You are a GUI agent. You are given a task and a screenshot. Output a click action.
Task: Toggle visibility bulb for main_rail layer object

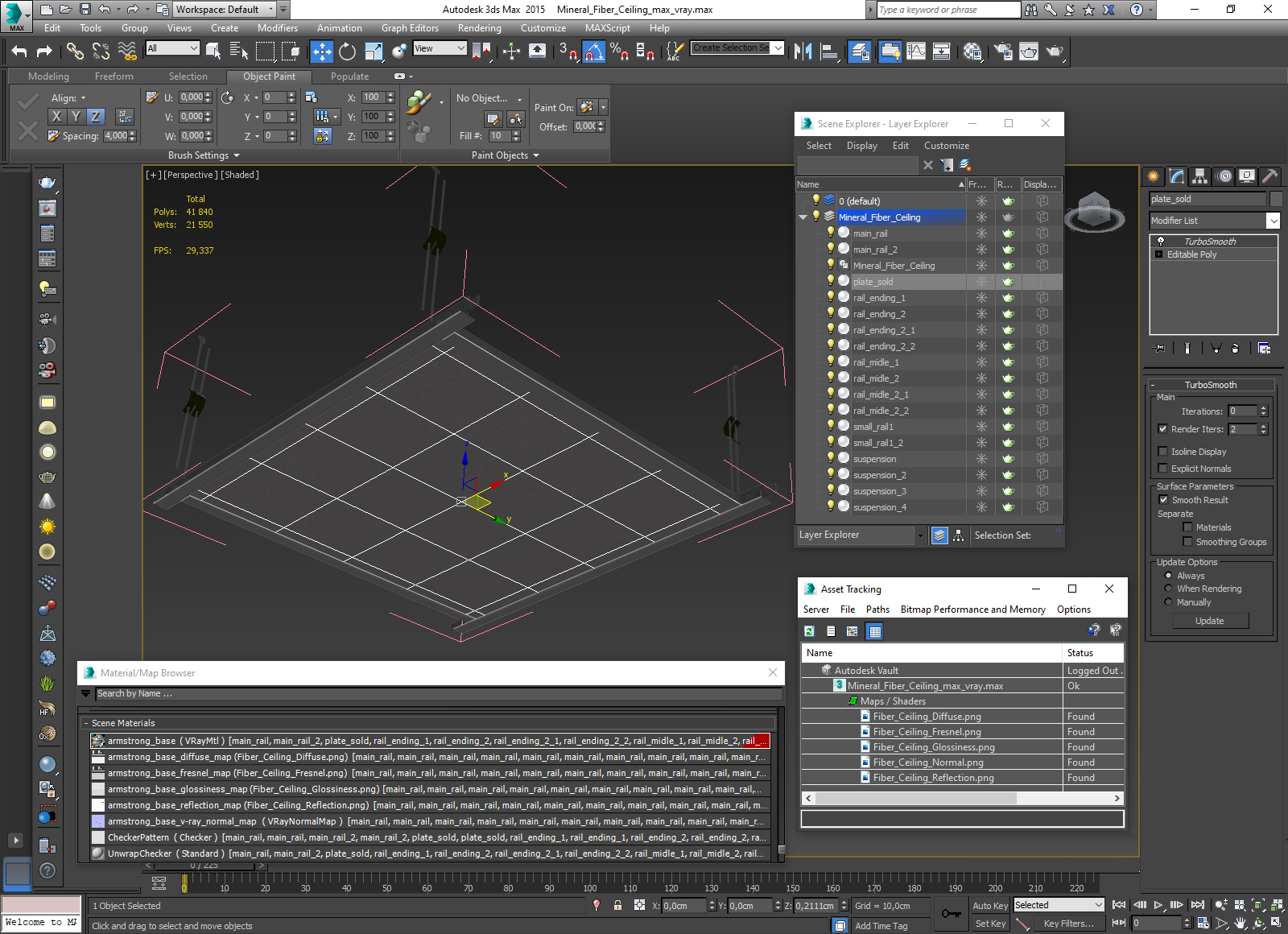coord(831,233)
